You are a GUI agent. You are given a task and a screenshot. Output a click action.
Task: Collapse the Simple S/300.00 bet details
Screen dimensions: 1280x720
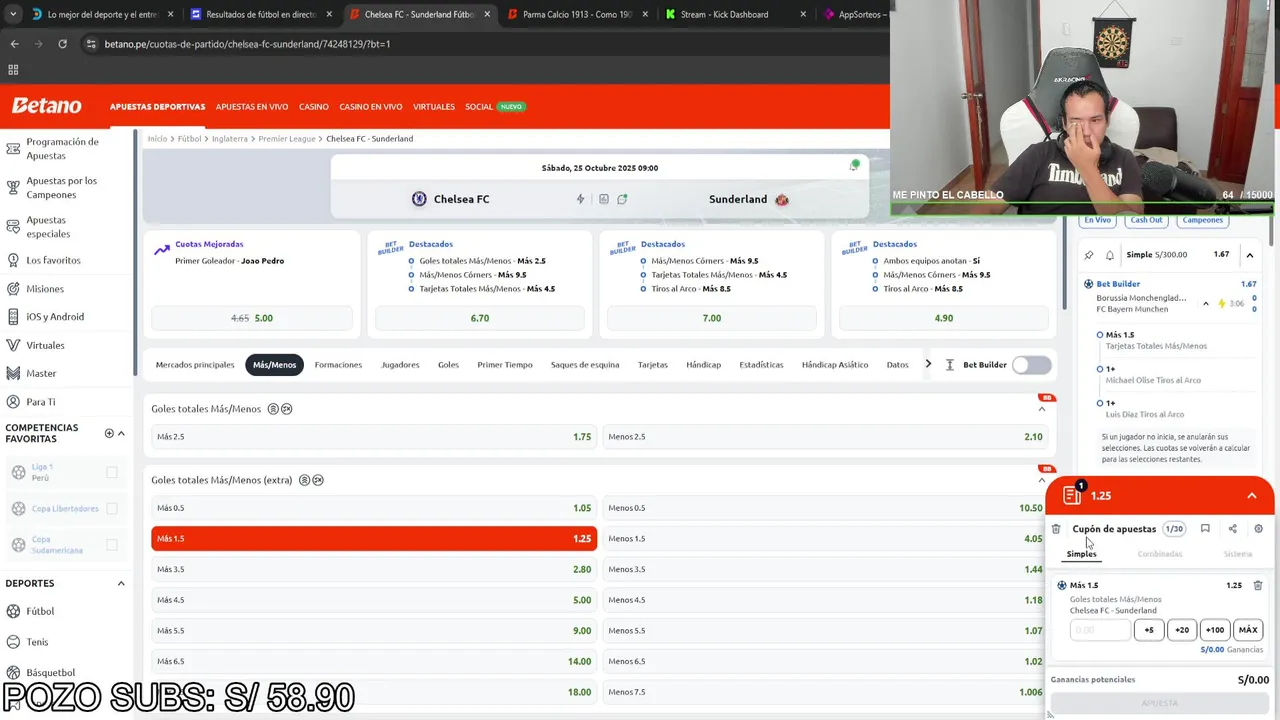(1249, 255)
